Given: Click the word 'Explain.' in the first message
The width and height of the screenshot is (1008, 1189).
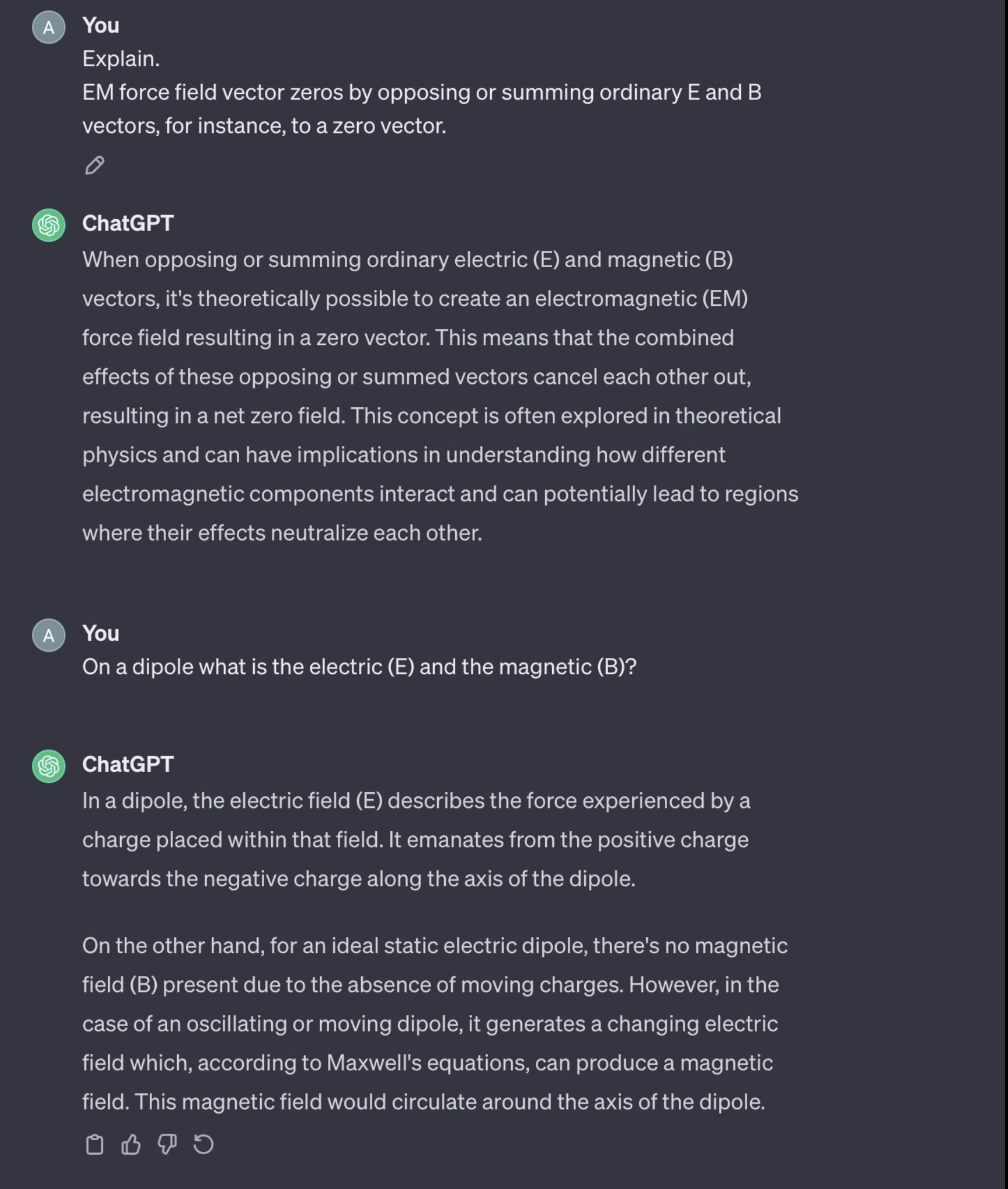Looking at the screenshot, I should point(121,59).
